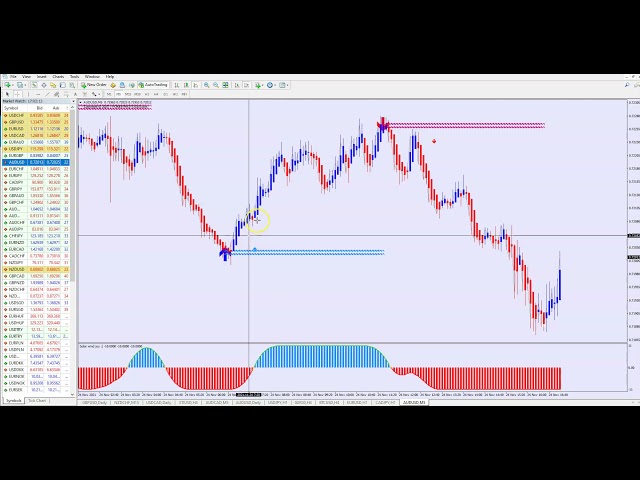This screenshot has width=640, height=480.
Task: Open the Charts menu
Action: click(58, 76)
